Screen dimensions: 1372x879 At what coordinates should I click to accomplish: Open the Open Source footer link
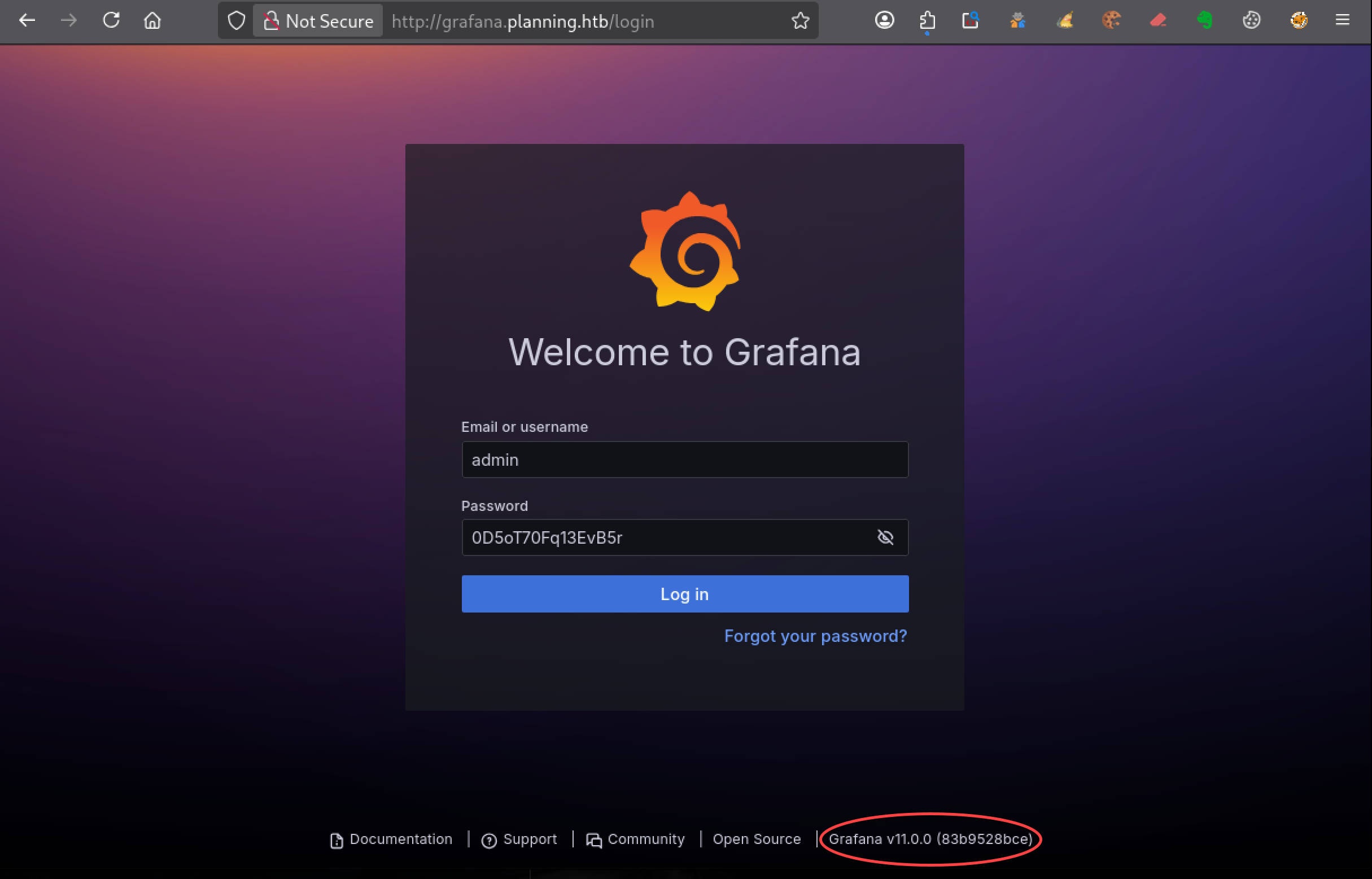[x=757, y=839]
